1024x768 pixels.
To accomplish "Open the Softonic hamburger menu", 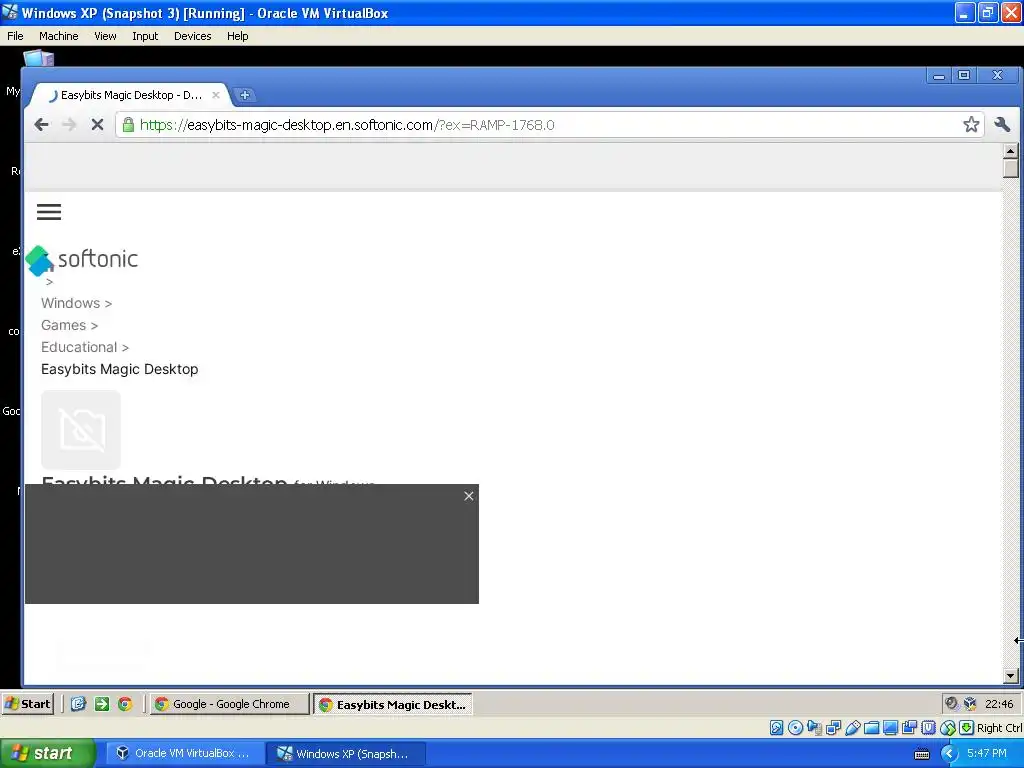I will 49,212.
